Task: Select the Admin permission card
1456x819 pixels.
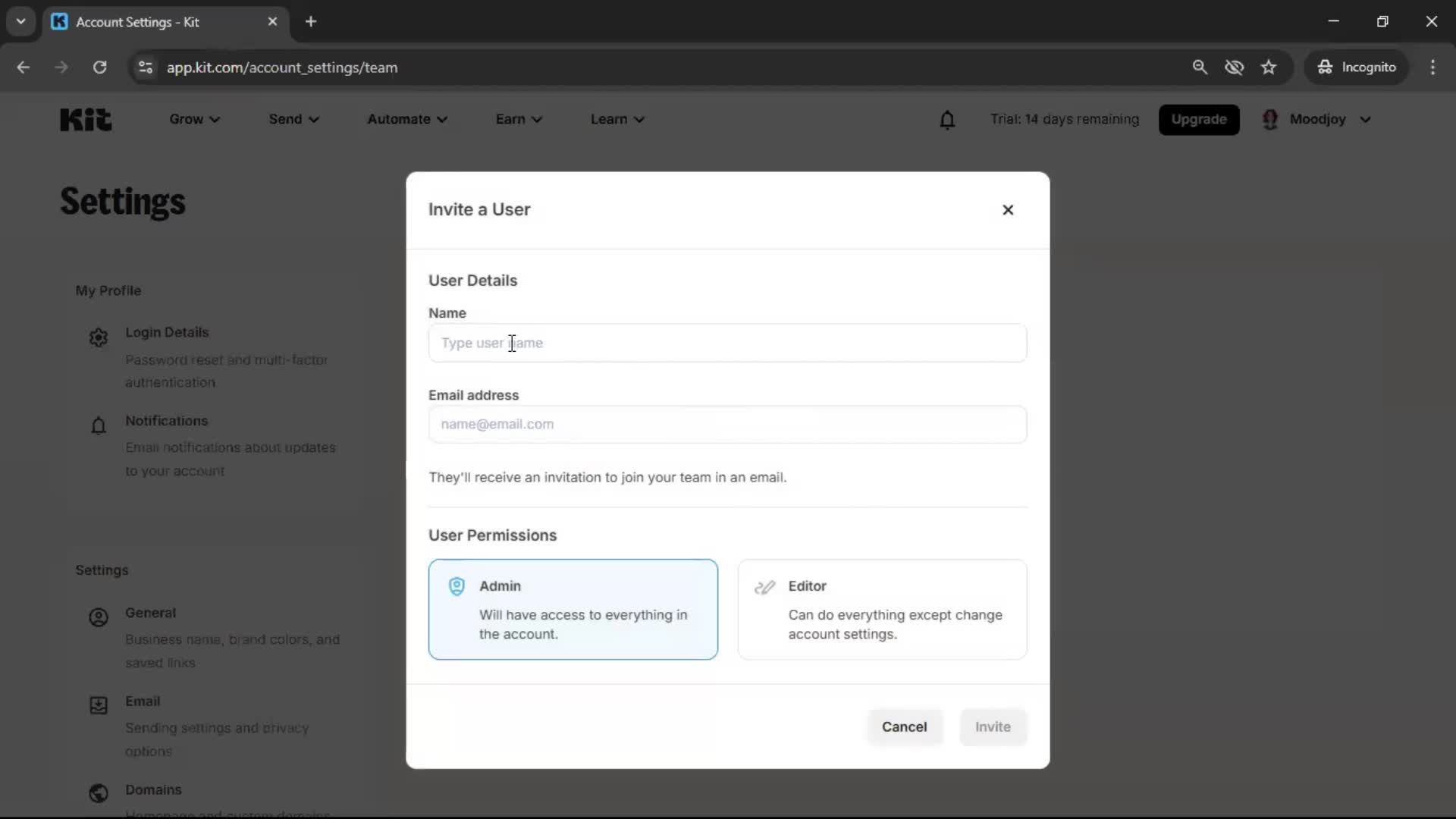Action: (573, 610)
